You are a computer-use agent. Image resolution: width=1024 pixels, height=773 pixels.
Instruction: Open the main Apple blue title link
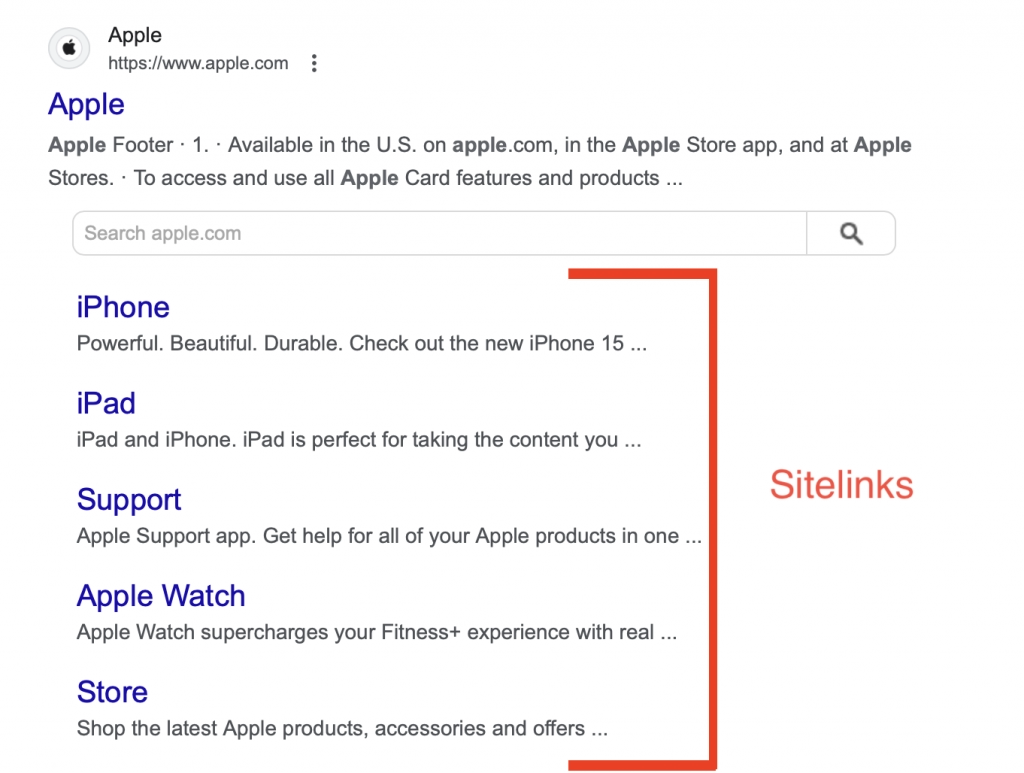click(x=86, y=104)
